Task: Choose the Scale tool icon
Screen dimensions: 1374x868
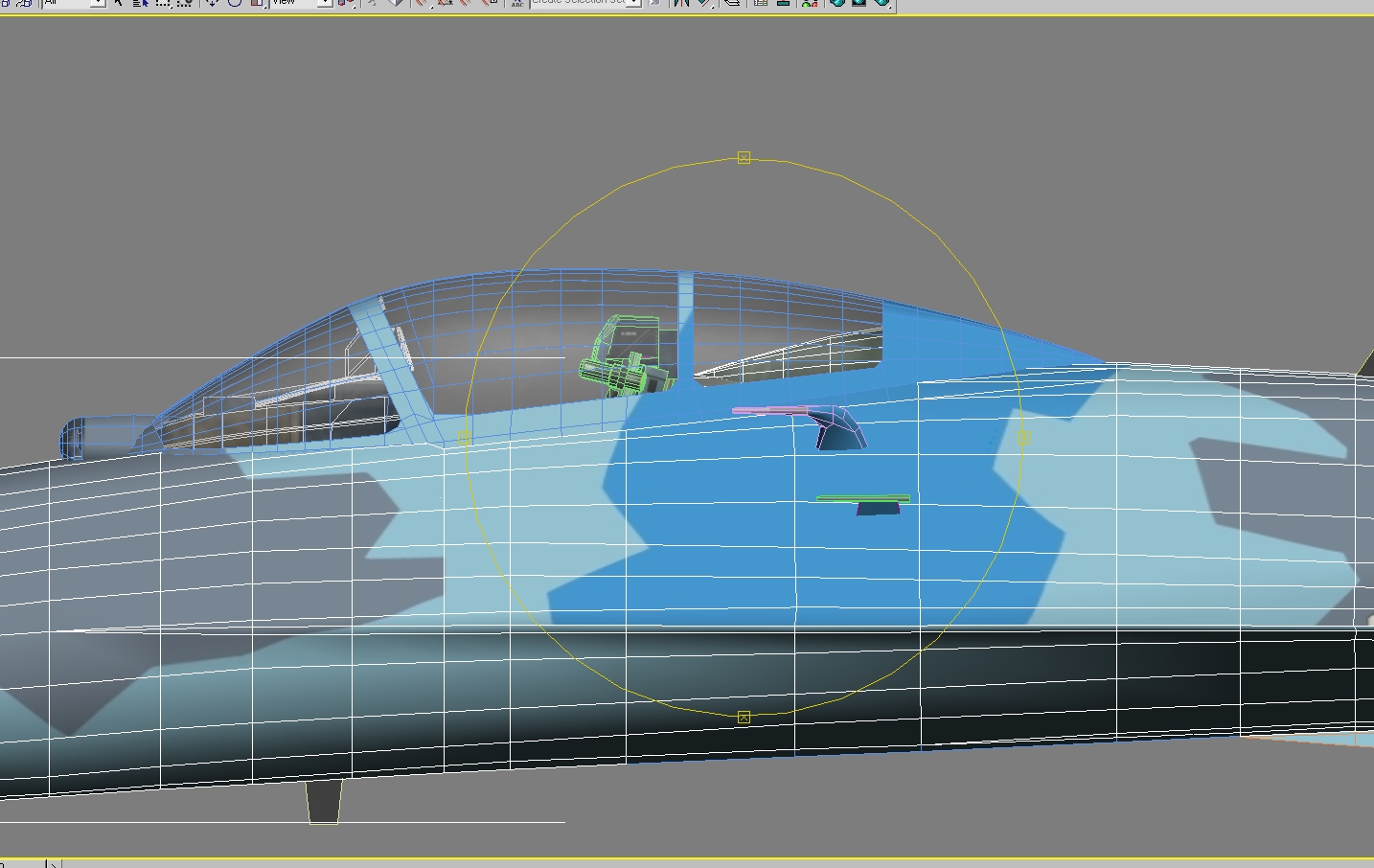Action: [x=257, y=3]
